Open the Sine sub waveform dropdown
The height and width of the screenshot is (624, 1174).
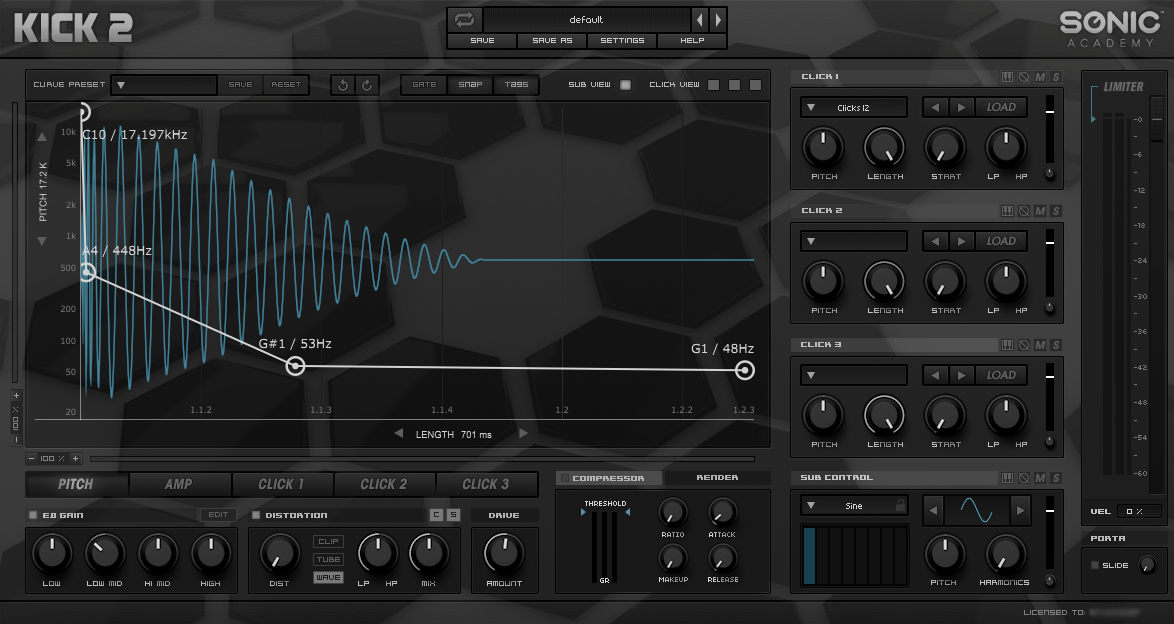coord(854,506)
